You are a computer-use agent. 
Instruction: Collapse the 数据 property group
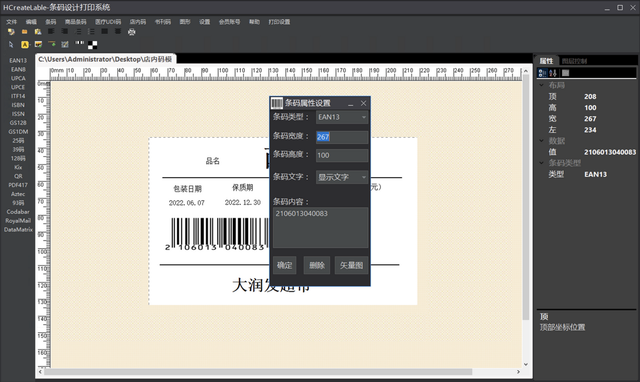coord(542,141)
